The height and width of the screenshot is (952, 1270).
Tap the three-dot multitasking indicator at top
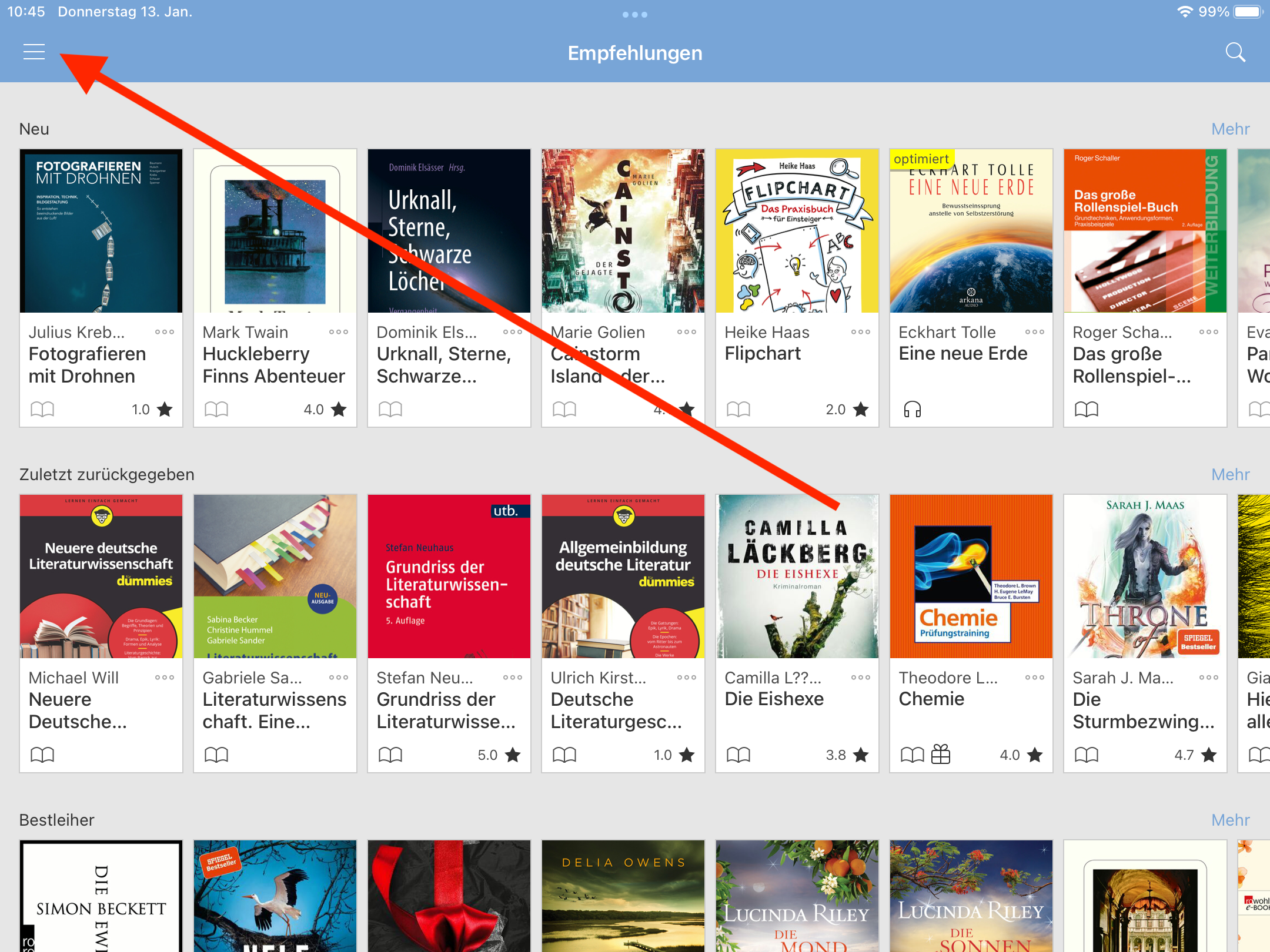click(x=635, y=15)
